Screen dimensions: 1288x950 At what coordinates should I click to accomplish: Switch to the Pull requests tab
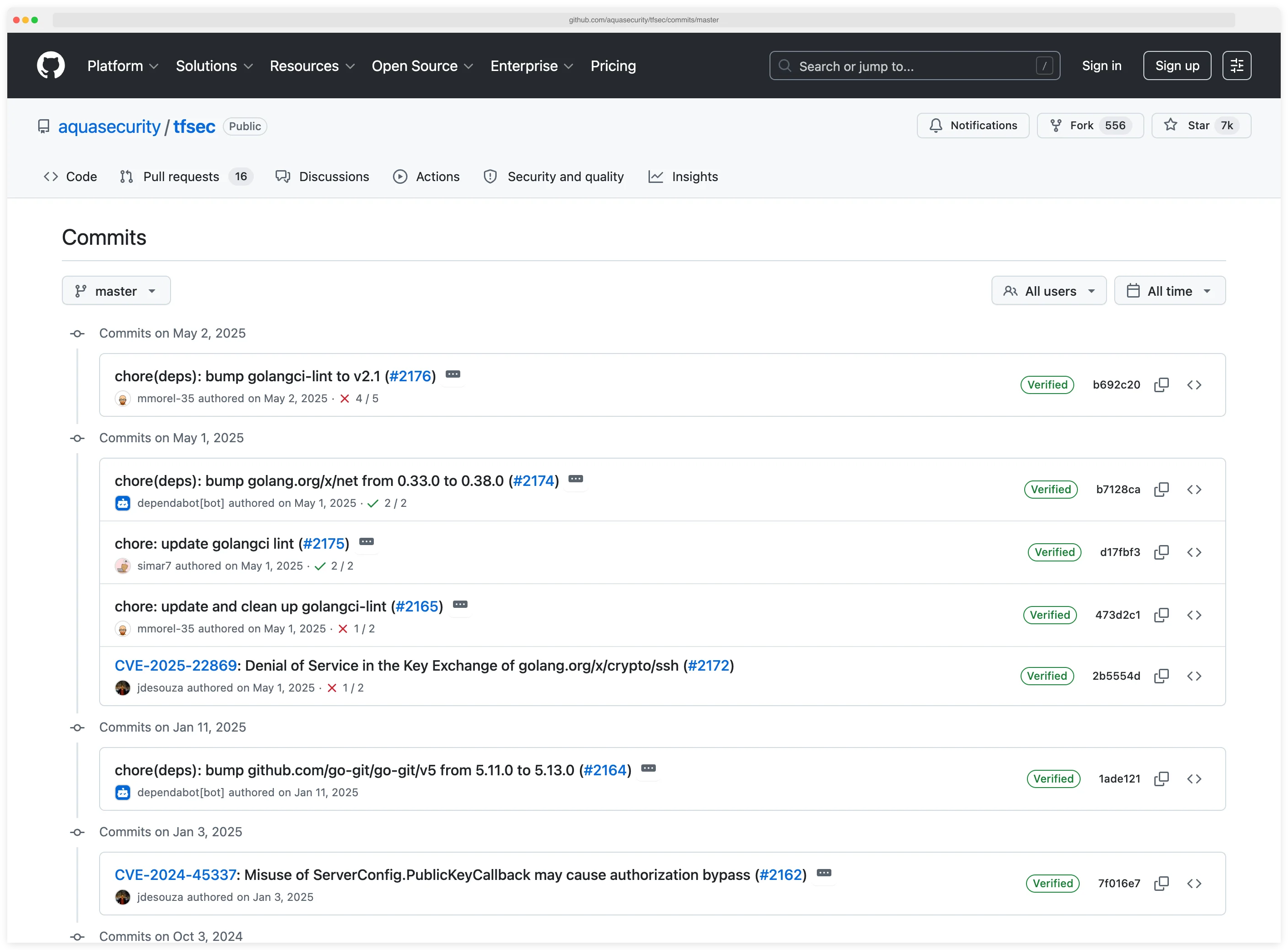coord(186,177)
